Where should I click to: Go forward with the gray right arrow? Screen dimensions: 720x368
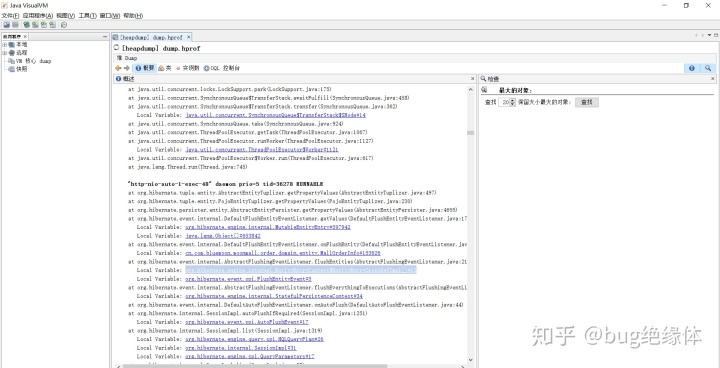click(x=127, y=68)
